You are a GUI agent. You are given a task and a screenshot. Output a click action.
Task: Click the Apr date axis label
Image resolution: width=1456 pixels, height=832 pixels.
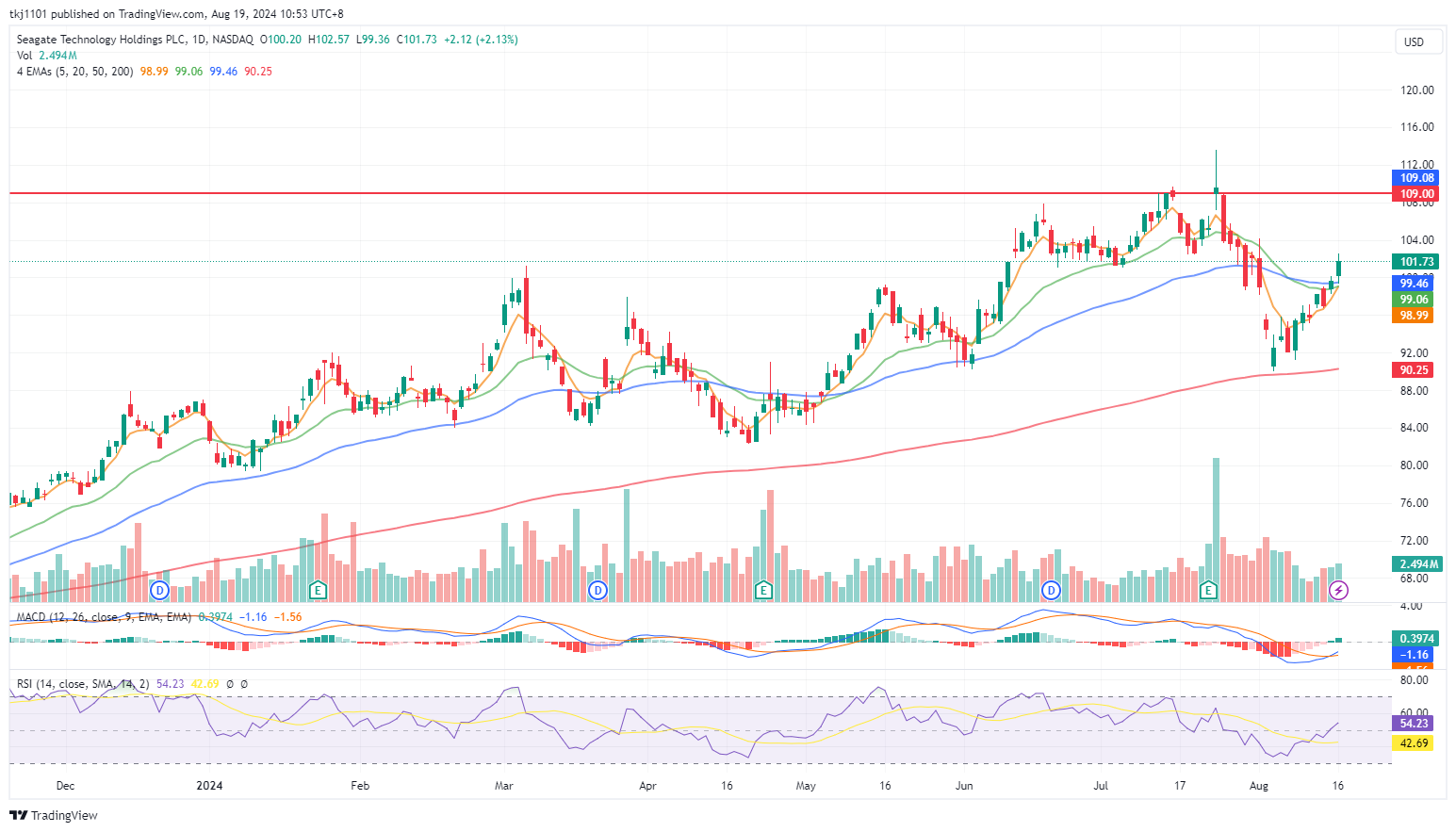click(x=647, y=786)
